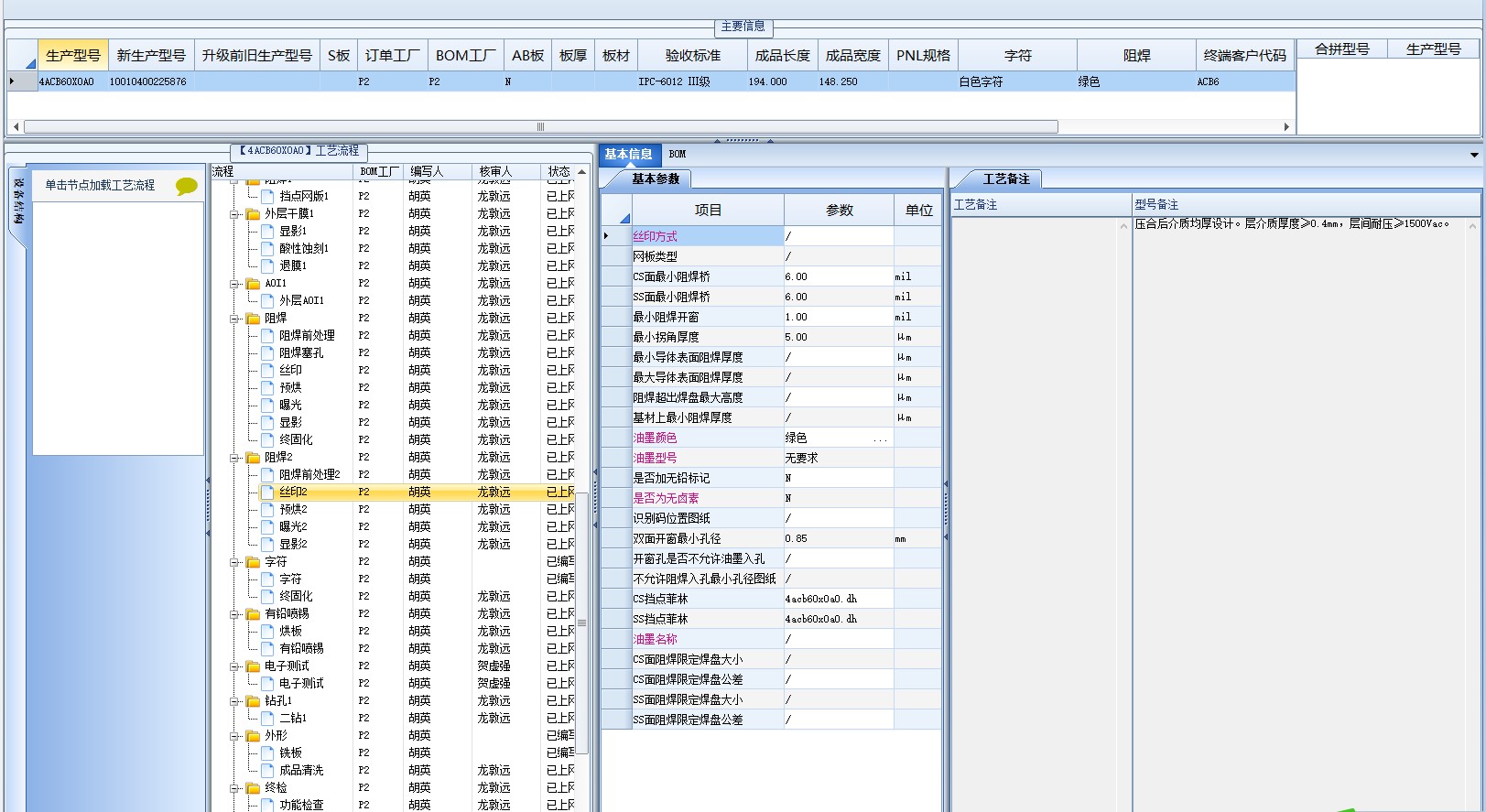The width and height of the screenshot is (1486, 812).
Task: Collapse the 阻焊2 tree node
Action: click(234, 457)
